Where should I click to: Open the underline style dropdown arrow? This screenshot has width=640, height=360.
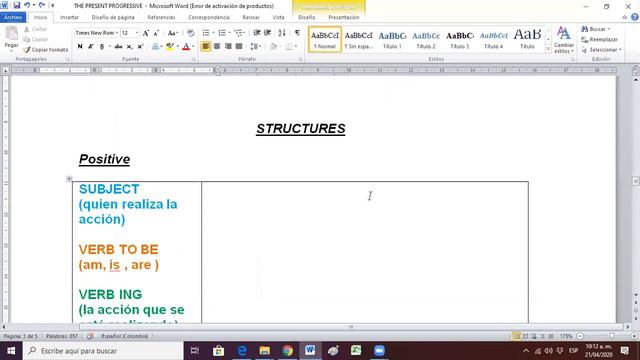pos(109,47)
